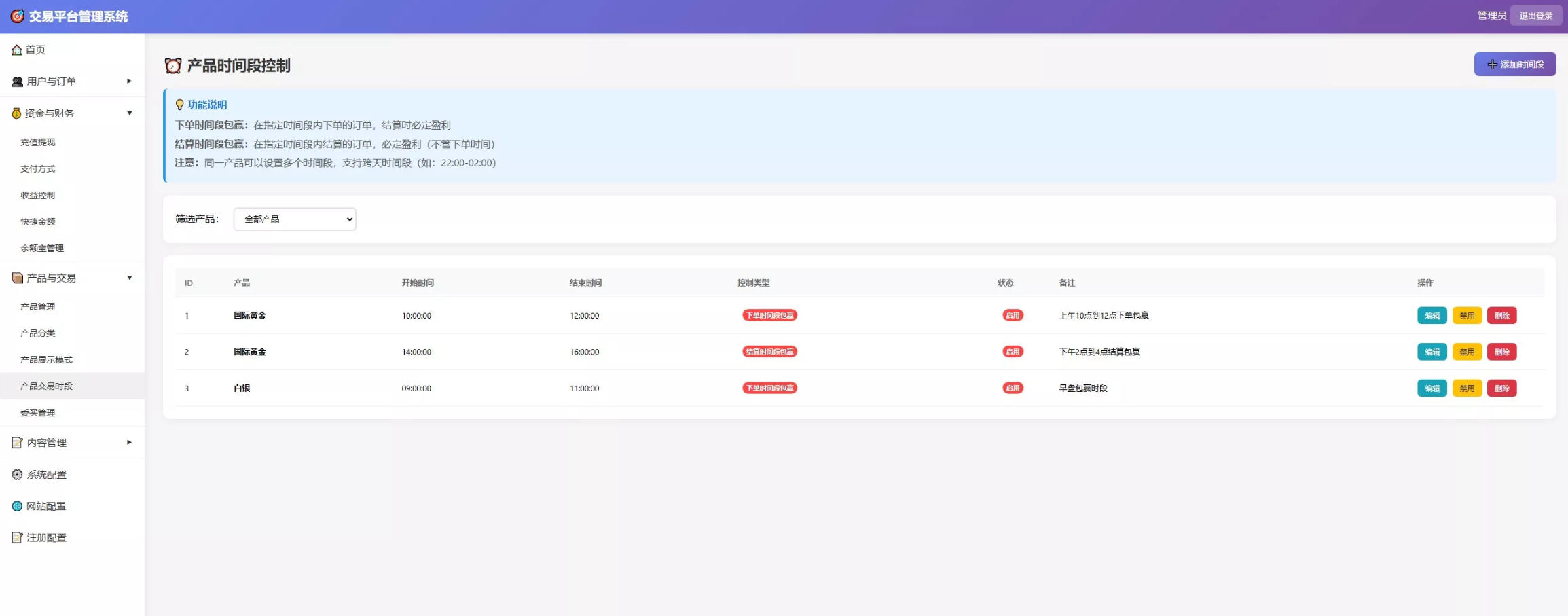Click the box icon for 产品与交易
Image resolution: width=1568 pixels, height=616 pixels.
(x=17, y=278)
